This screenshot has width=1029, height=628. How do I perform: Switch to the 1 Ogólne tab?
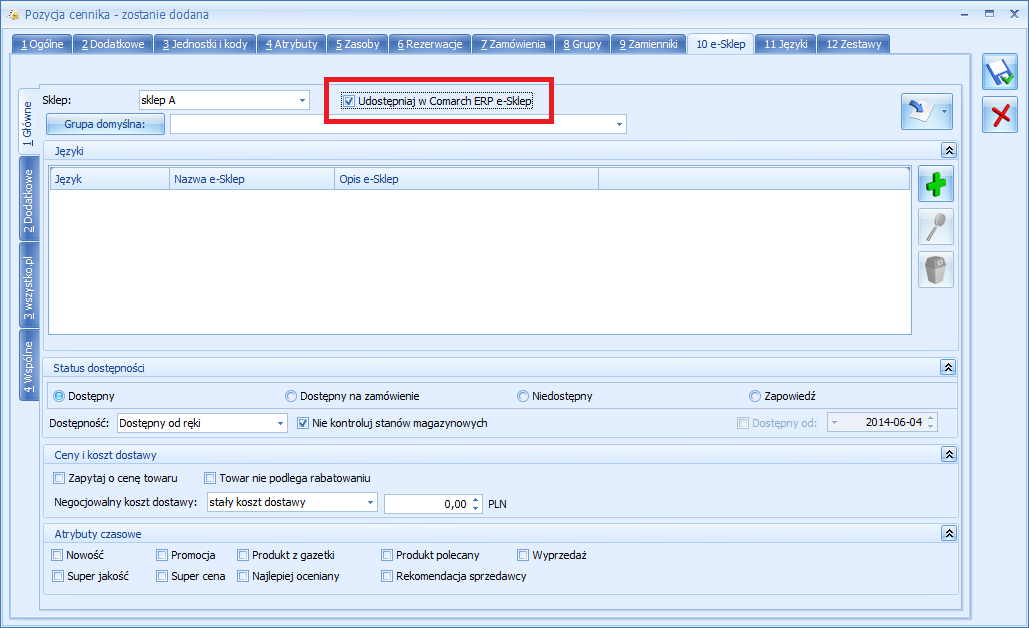pyautogui.click(x=42, y=44)
